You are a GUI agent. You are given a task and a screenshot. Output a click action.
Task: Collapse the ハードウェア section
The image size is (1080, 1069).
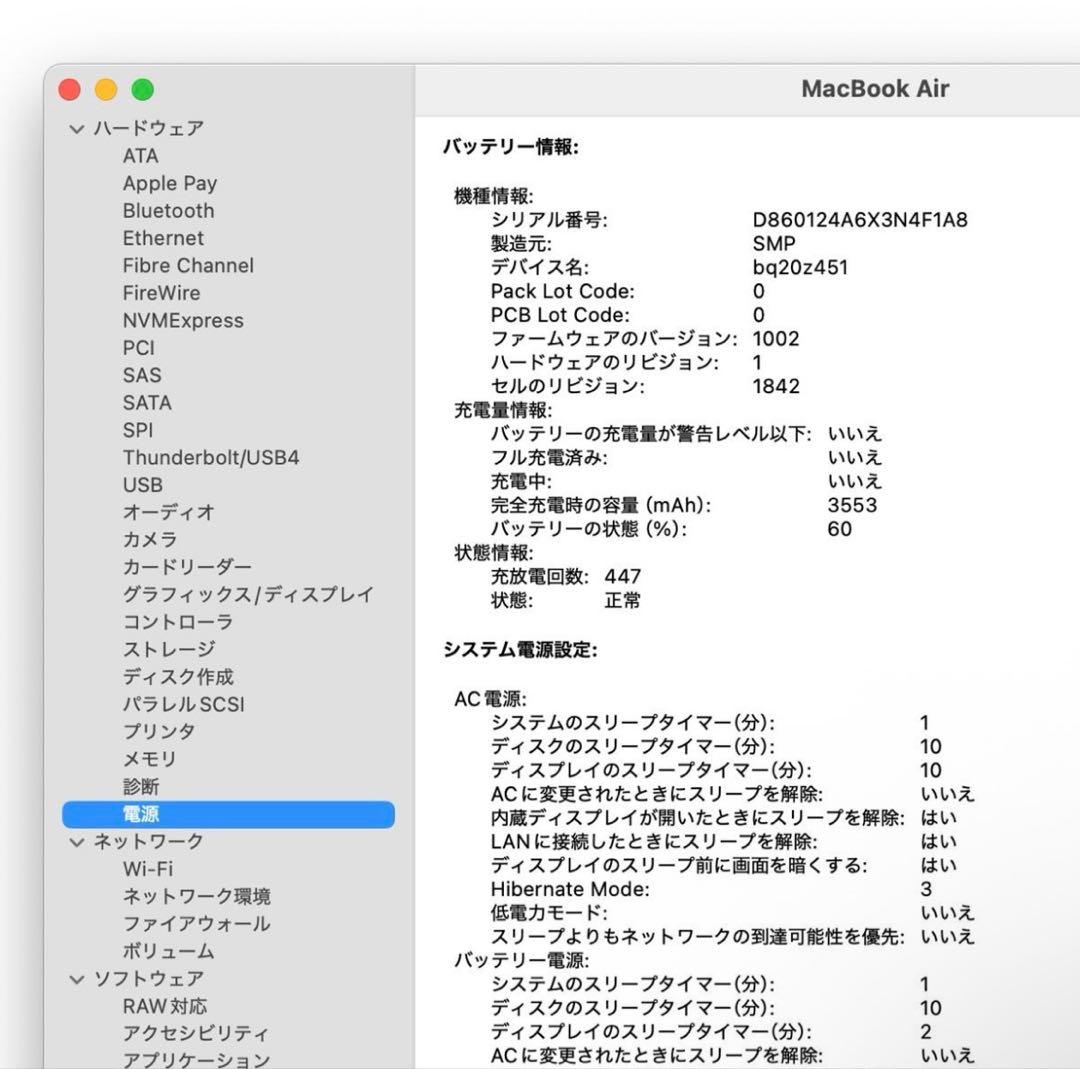point(77,128)
